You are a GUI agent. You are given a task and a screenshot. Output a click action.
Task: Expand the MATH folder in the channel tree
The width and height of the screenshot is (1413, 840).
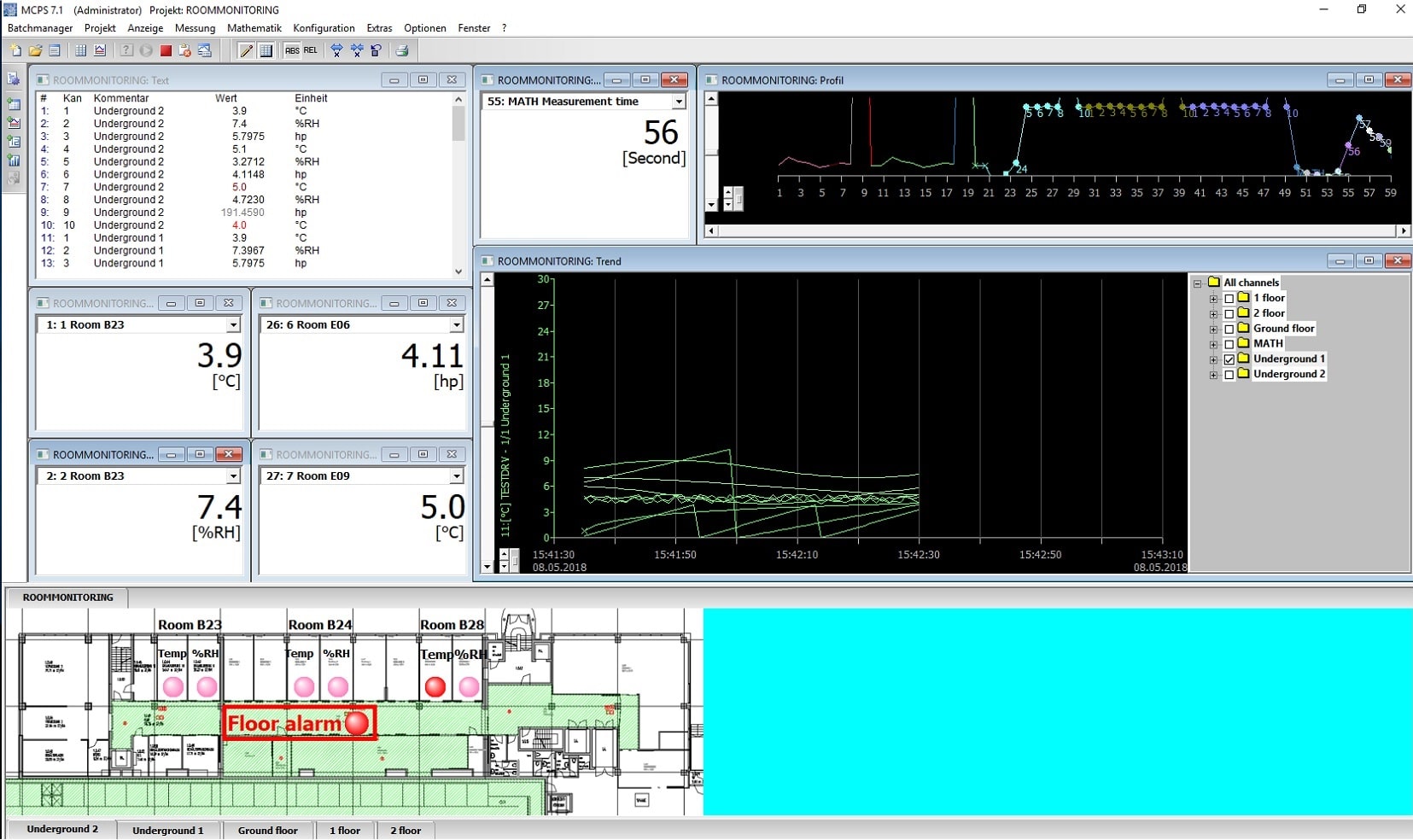click(1215, 343)
